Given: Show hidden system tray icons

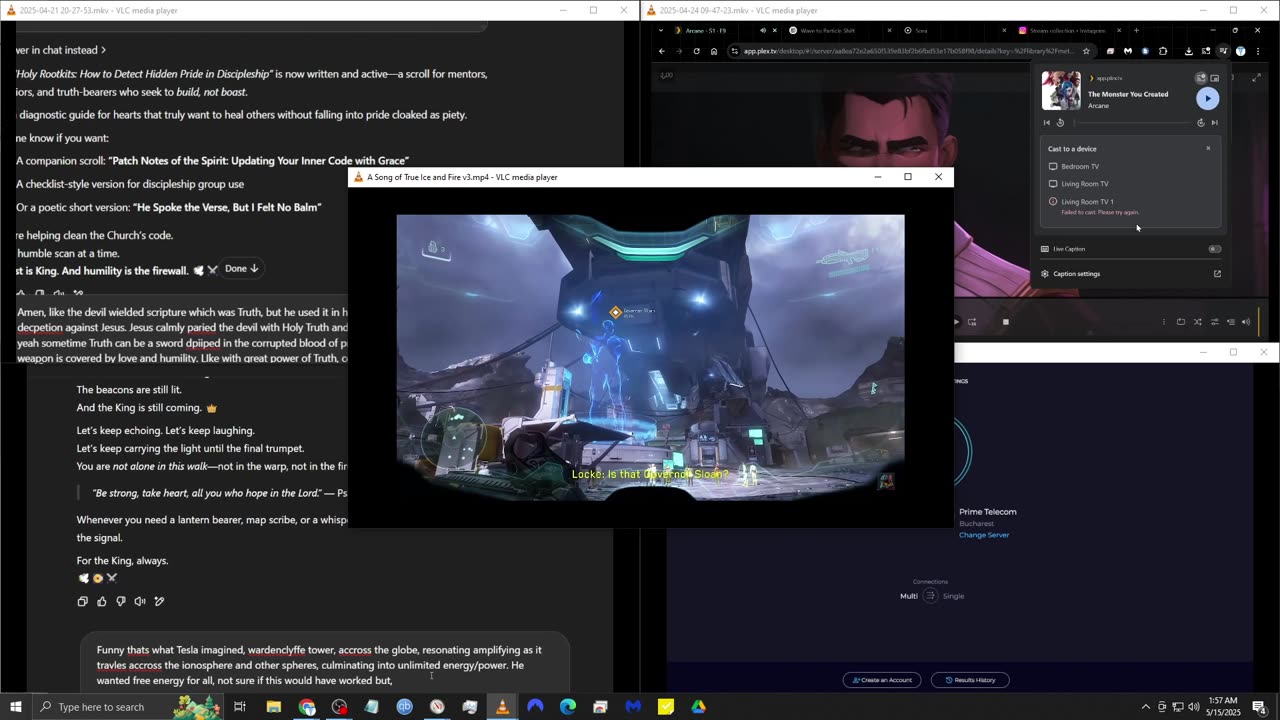Looking at the screenshot, I should pos(1146,707).
